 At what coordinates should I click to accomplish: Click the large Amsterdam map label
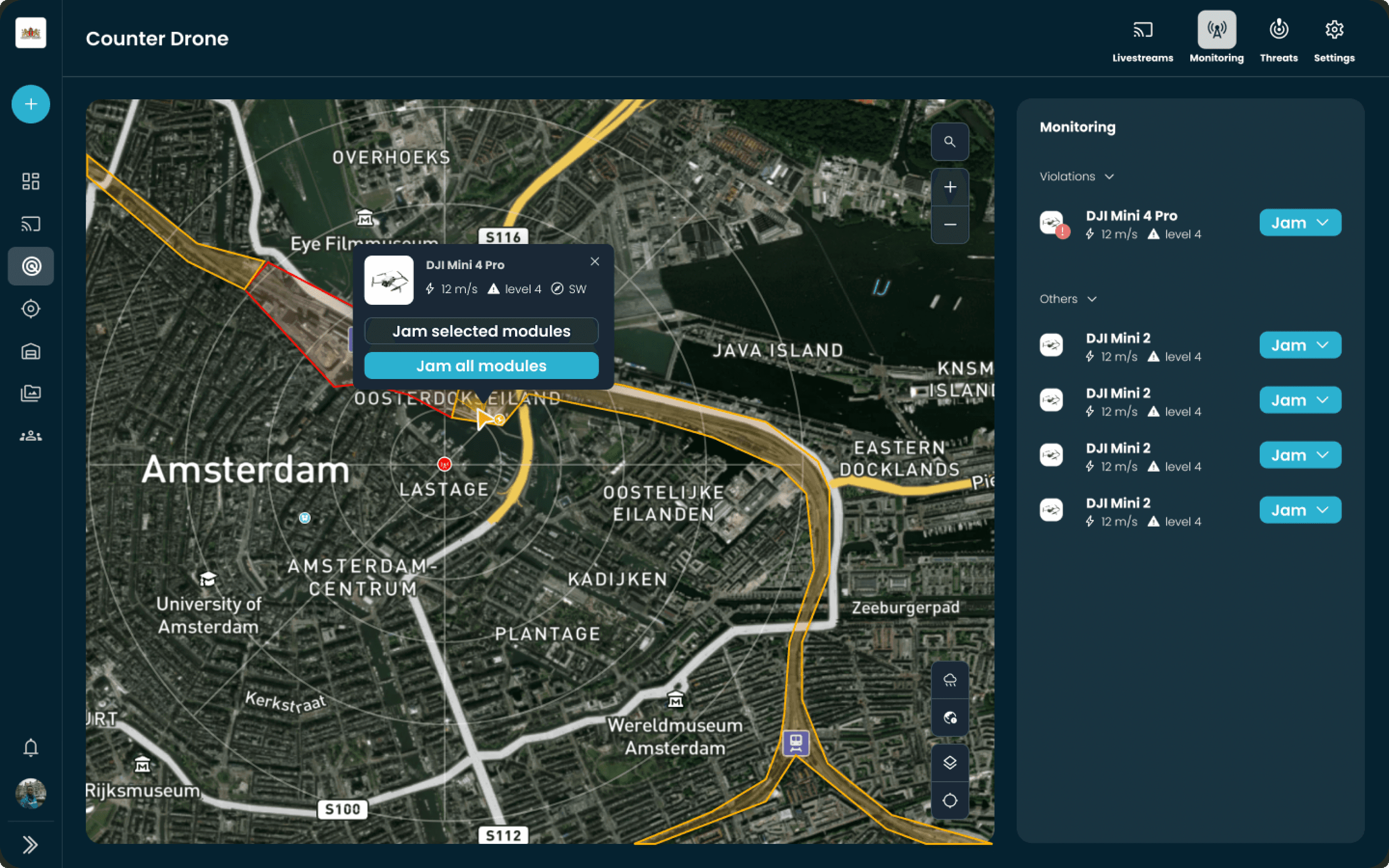point(245,470)
